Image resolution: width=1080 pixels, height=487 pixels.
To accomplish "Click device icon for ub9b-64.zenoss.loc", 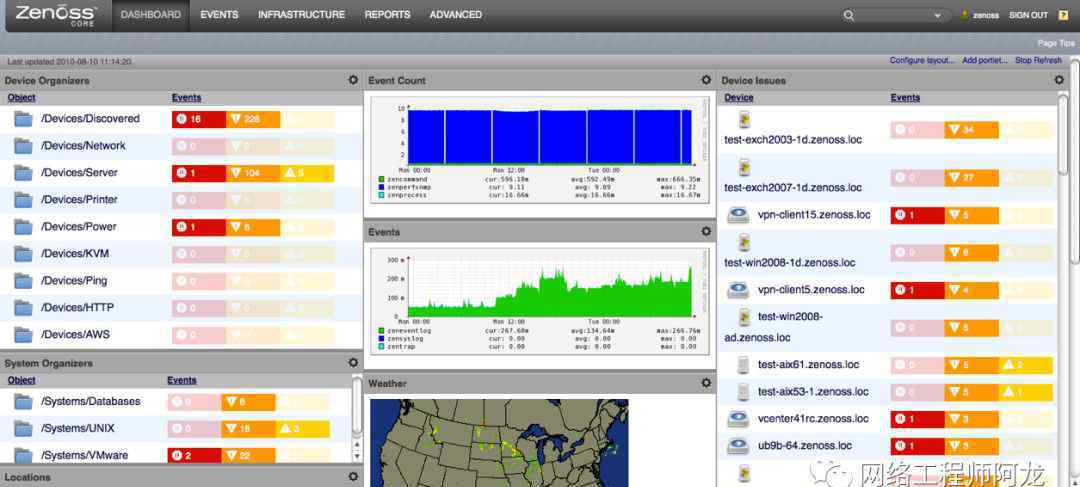I will point(738,446).
